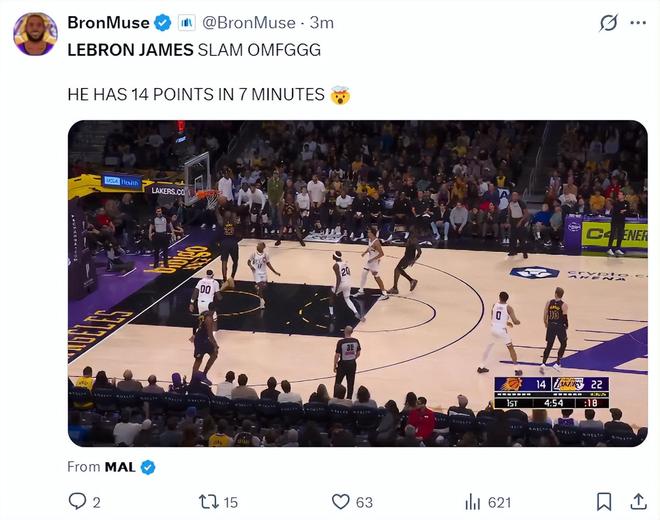Play the Lakers game video clip
Screen dimensions: 660x520
click(x=357, y=283)
